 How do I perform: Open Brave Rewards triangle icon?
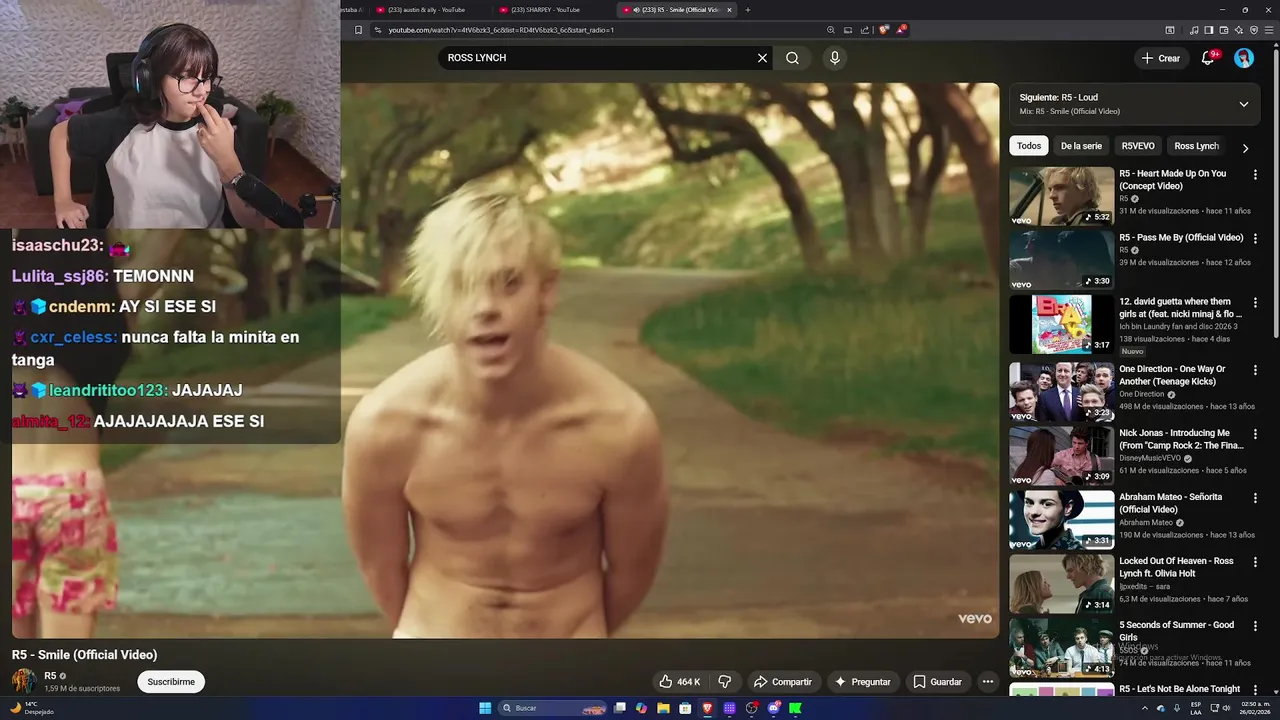tap(900, 30)
